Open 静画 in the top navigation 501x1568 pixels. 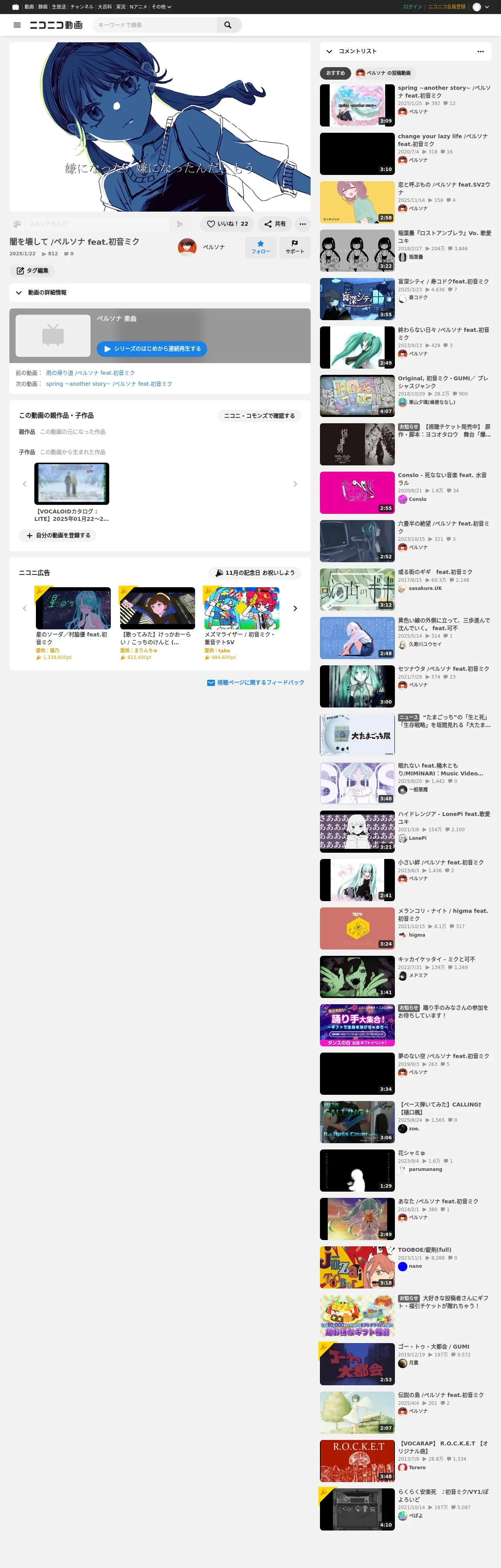click(x=43, y=7)
